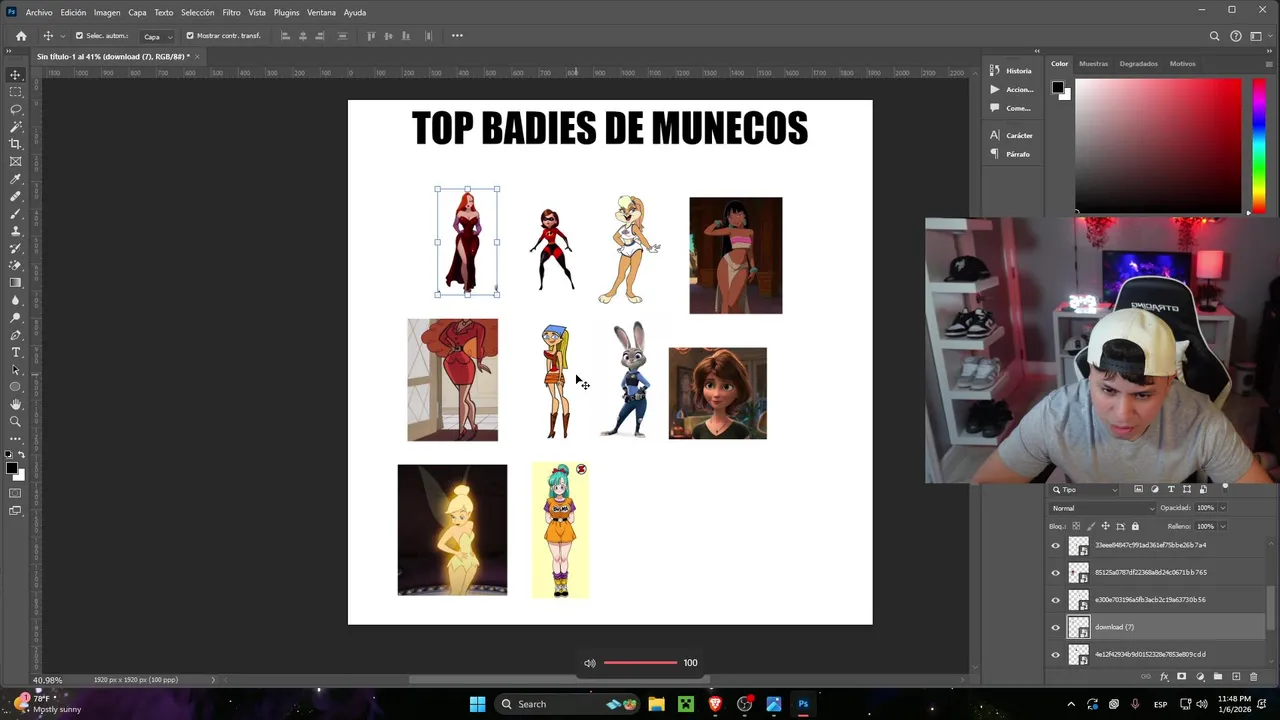Hide the layer starting with e300e70319
The image size is (1280, 720).
[x=1055, y=600]
